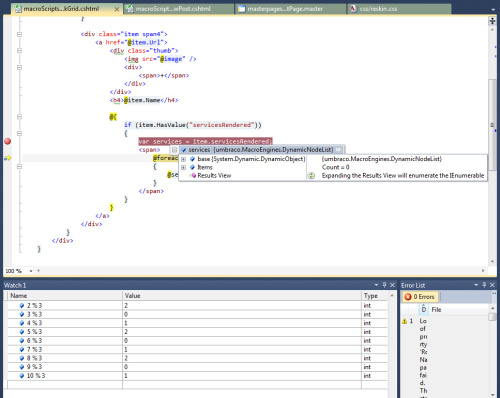This screenshot has height=398, width=500.
Task: Sort Watch by Name column header
Action: 65,296
